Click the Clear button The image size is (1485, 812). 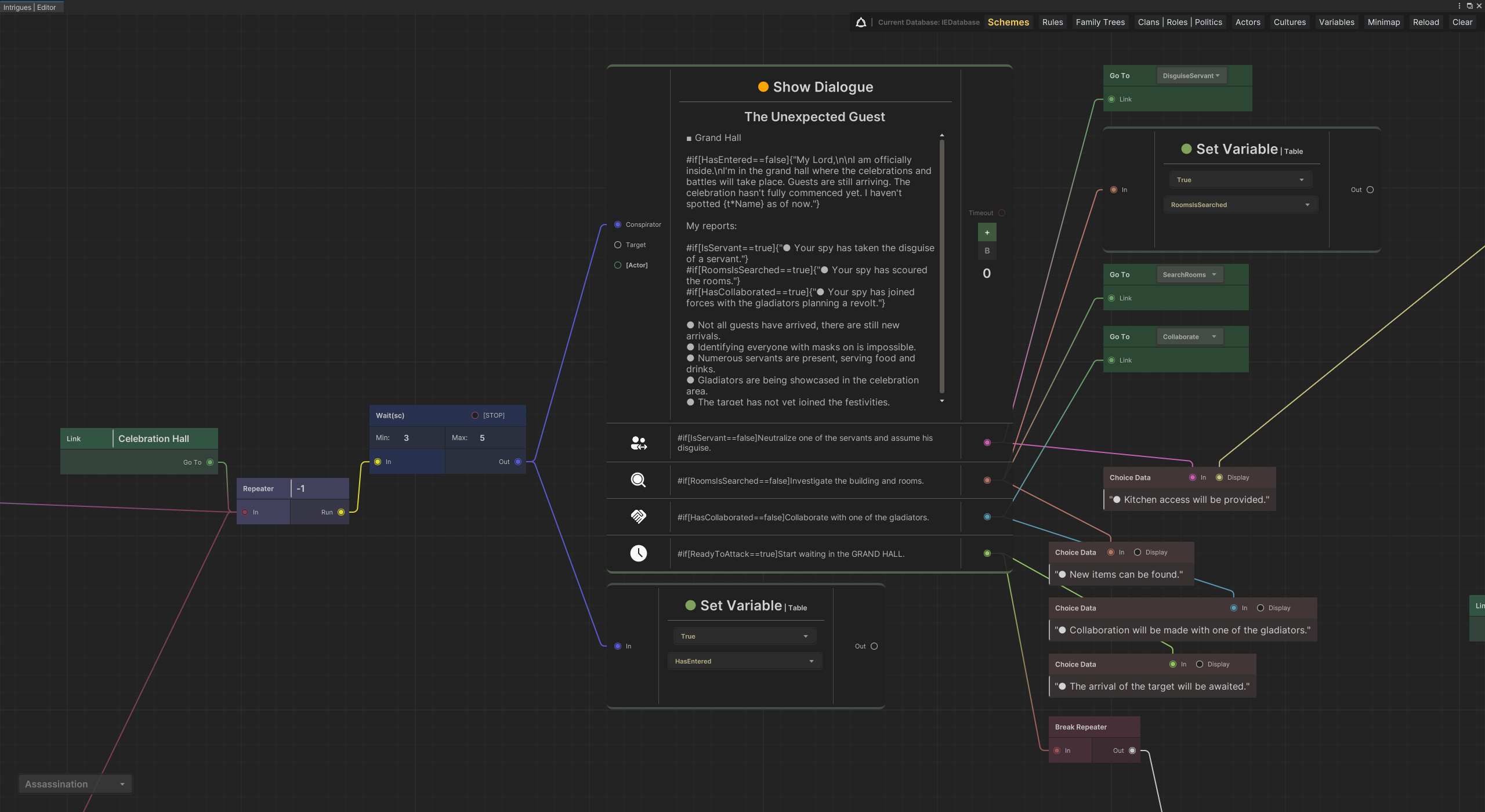pyautogui.click(x=1462, y=22)
